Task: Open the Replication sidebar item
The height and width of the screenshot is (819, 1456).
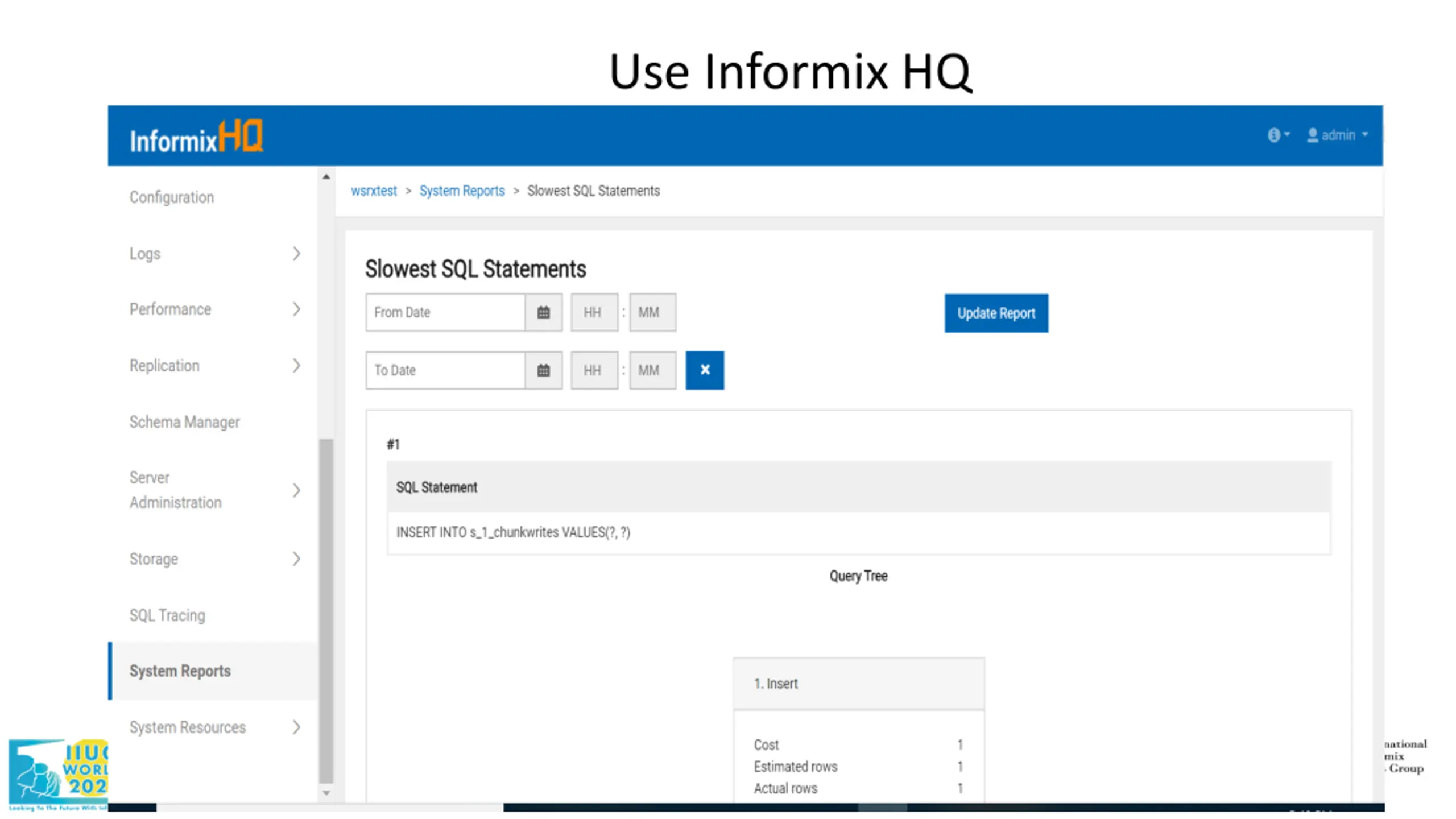Action: (x=164, y=366)
